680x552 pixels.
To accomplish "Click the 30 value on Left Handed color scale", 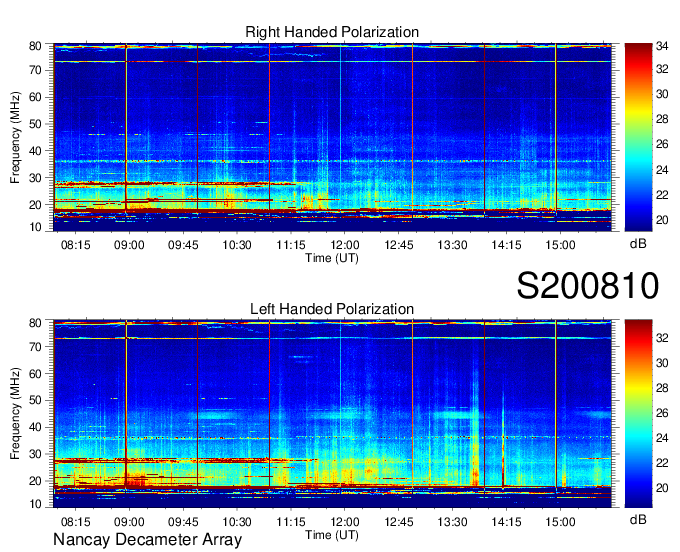I will [x=662, y=363].
